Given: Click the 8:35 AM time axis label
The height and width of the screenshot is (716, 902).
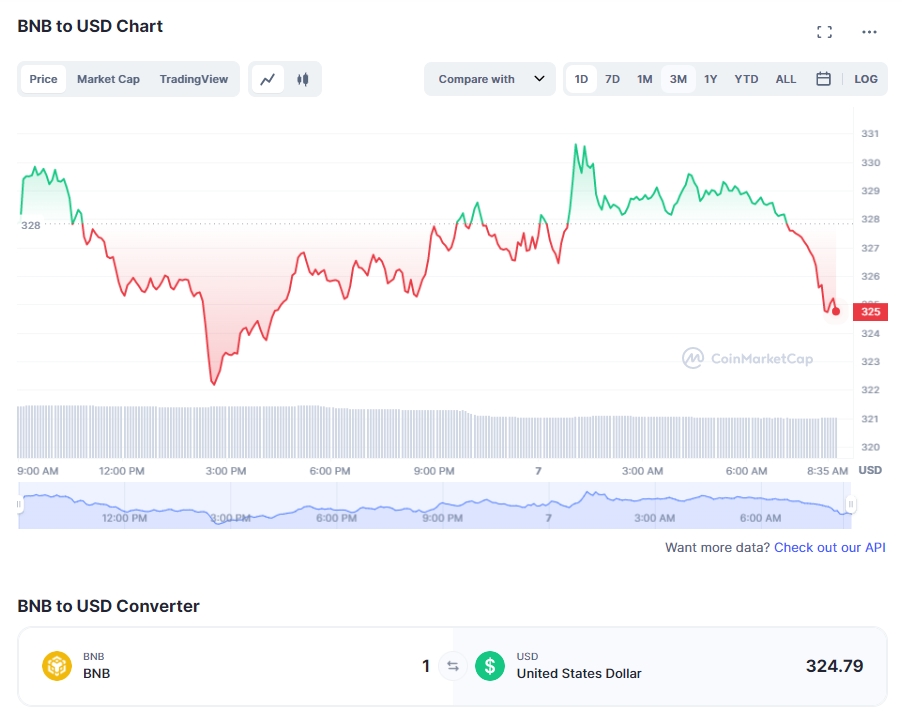Looking at the screenshot, I should pos(827,471).
